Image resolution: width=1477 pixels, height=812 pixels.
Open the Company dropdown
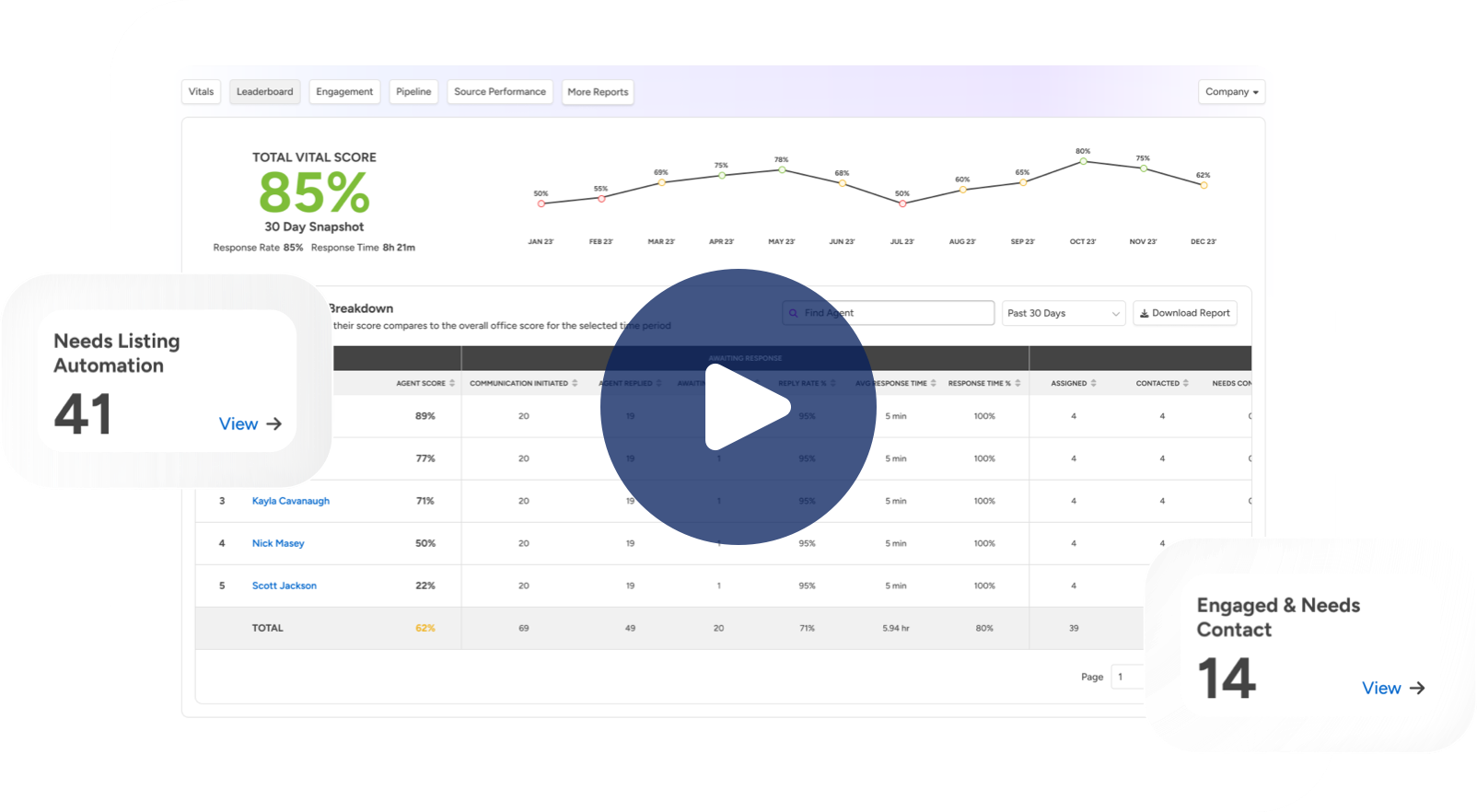pyautogui.click(x=1231, y=92)
